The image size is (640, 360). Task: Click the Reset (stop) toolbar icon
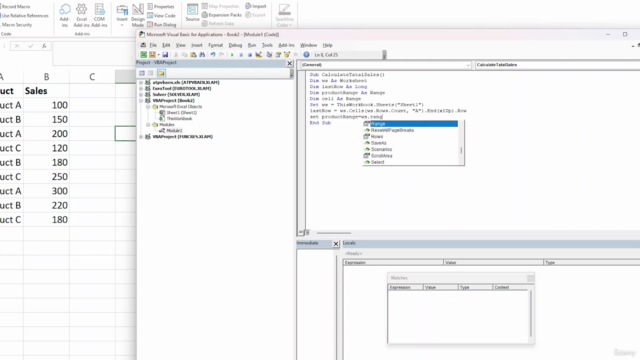pos(249,55)
